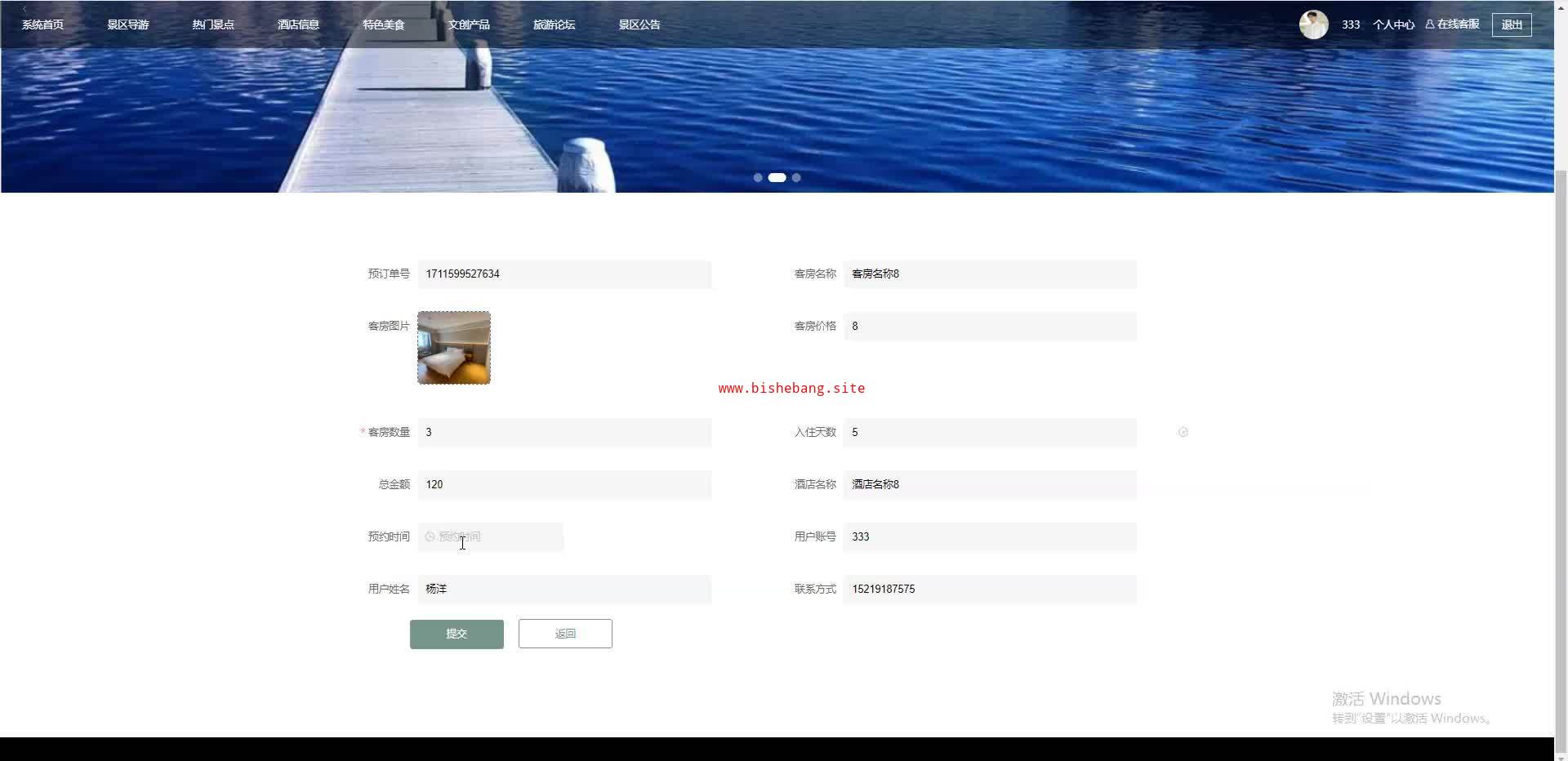The height and width of the screenshot is (761, 1568).
Task: Click the 用户账号 input field
Action: 990,537
